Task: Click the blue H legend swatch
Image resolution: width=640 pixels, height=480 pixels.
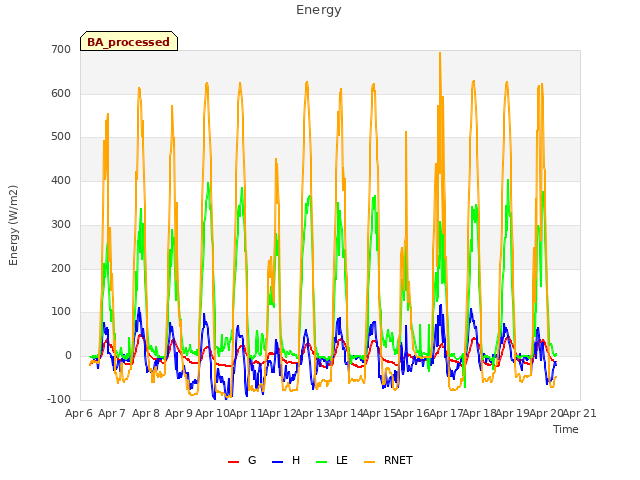Action: (277, 462)
